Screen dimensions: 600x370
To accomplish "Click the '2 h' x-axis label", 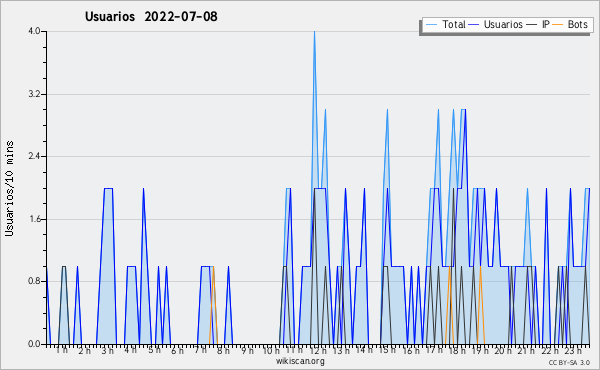I will 85,351.
